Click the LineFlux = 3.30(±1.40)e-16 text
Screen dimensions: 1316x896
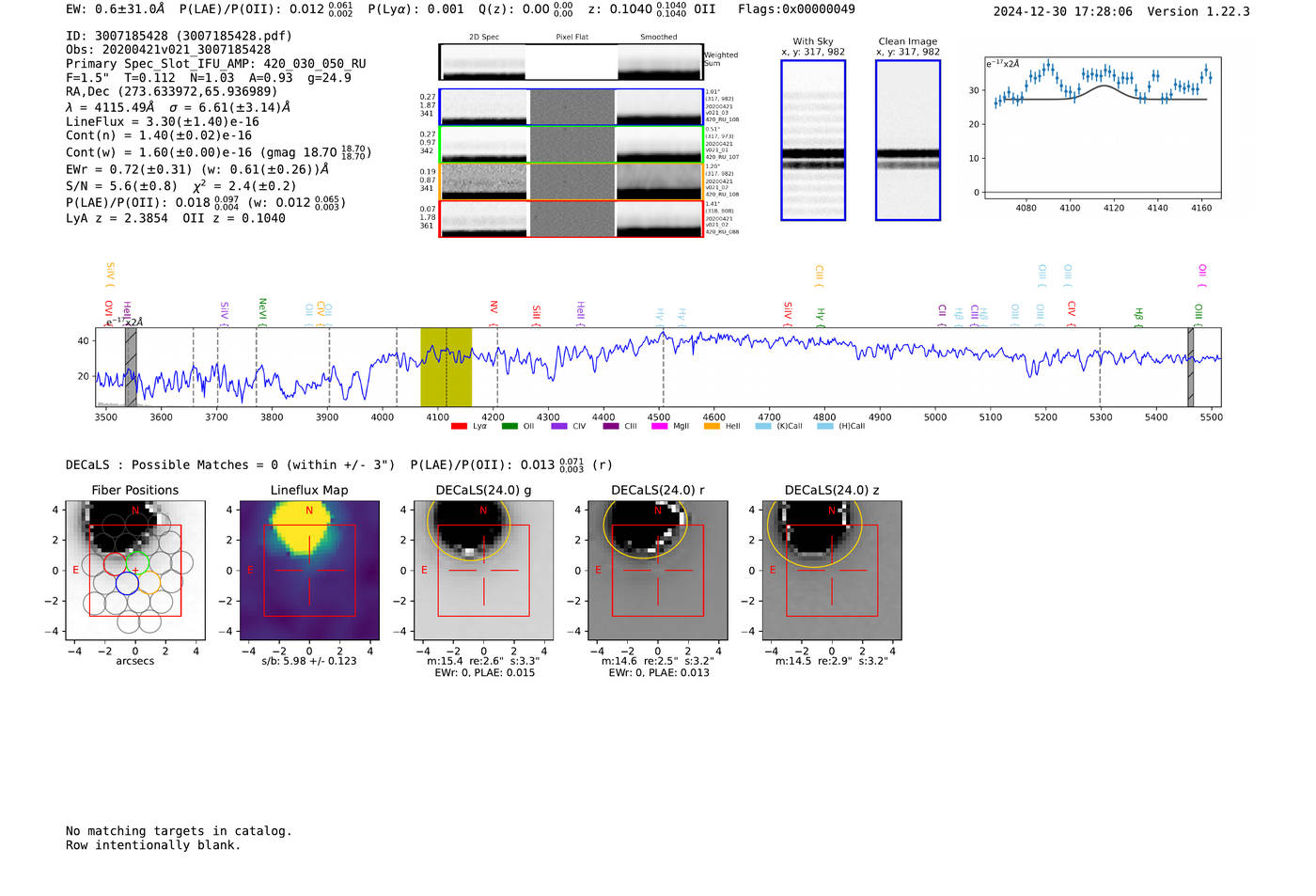(163, 121)
